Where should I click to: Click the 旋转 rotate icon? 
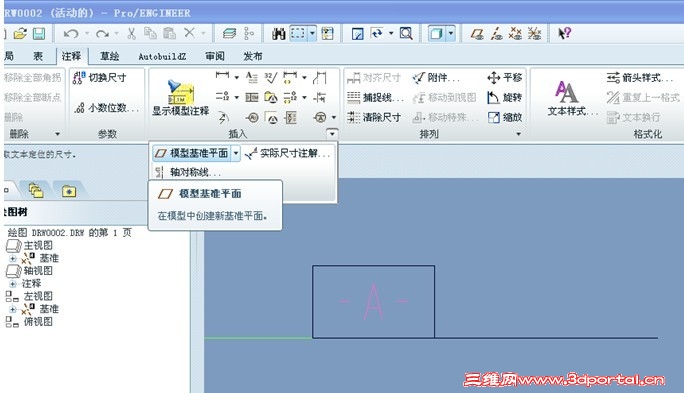[x=504, y=97]
